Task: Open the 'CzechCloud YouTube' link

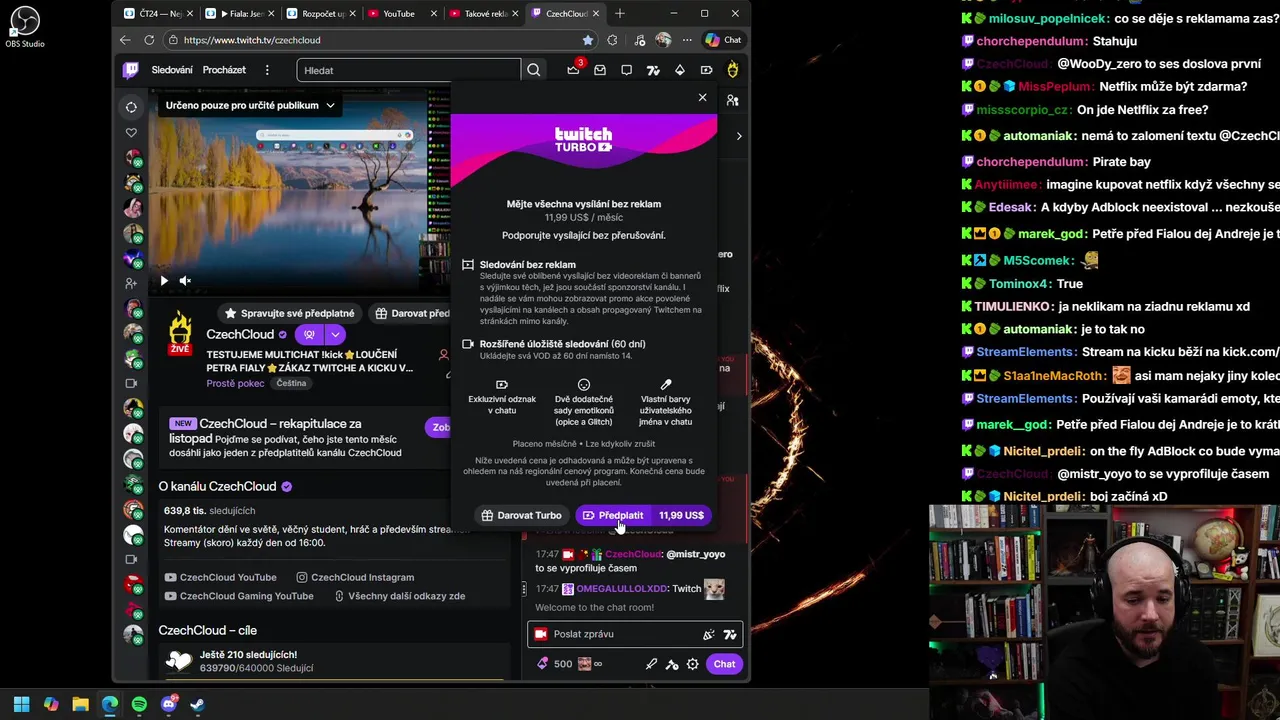Action: pyautogui.click(x=220, y=577)
